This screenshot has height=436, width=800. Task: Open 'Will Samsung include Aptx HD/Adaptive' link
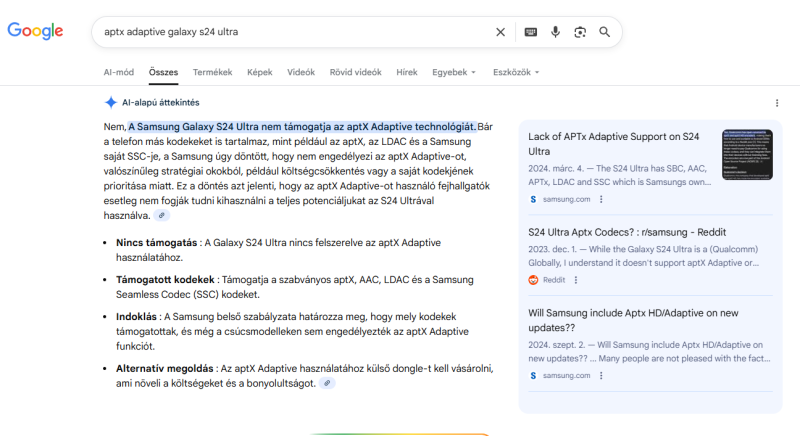coord(633,320)
